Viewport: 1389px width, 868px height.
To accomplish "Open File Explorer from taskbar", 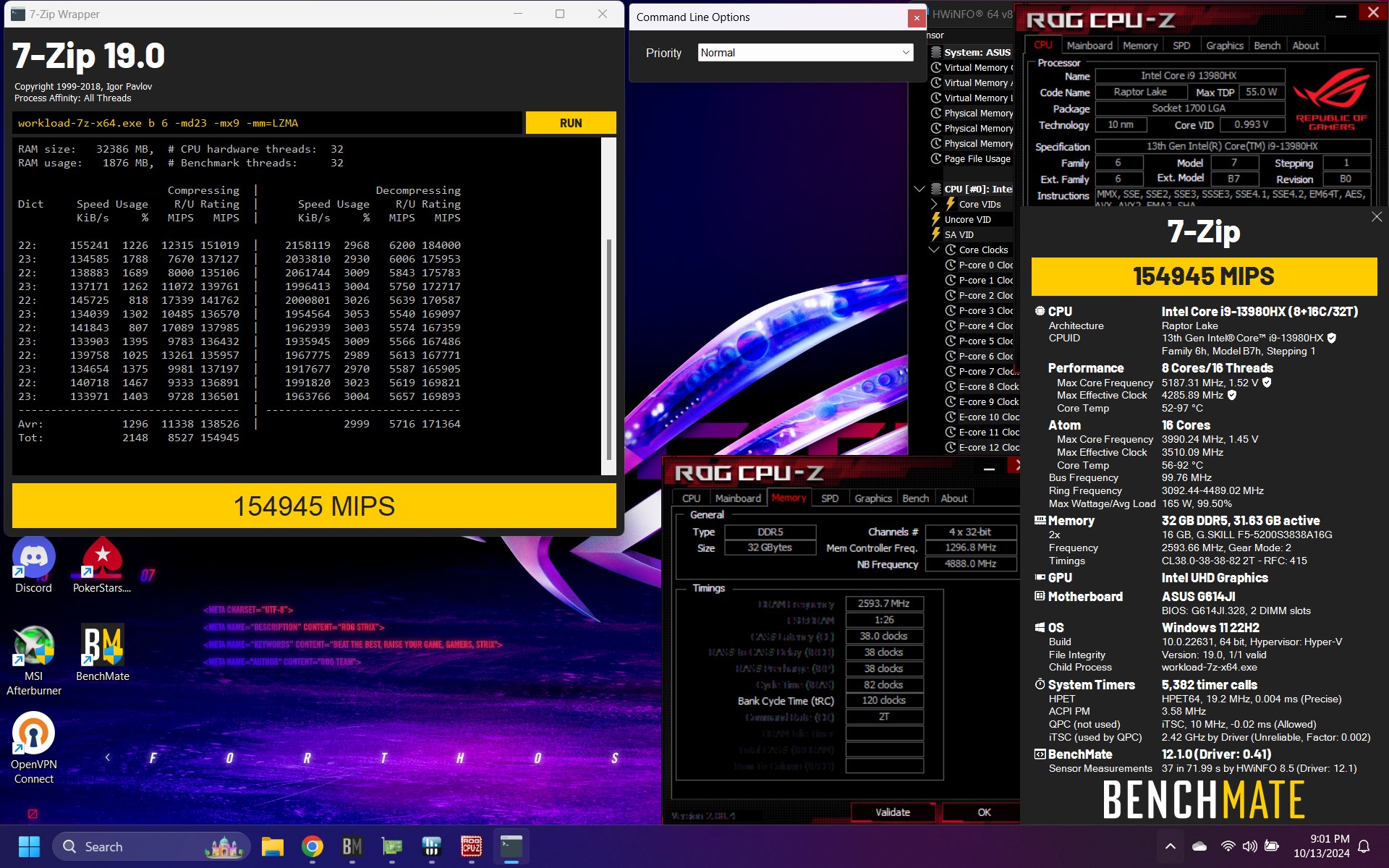I will pos(273,846).
